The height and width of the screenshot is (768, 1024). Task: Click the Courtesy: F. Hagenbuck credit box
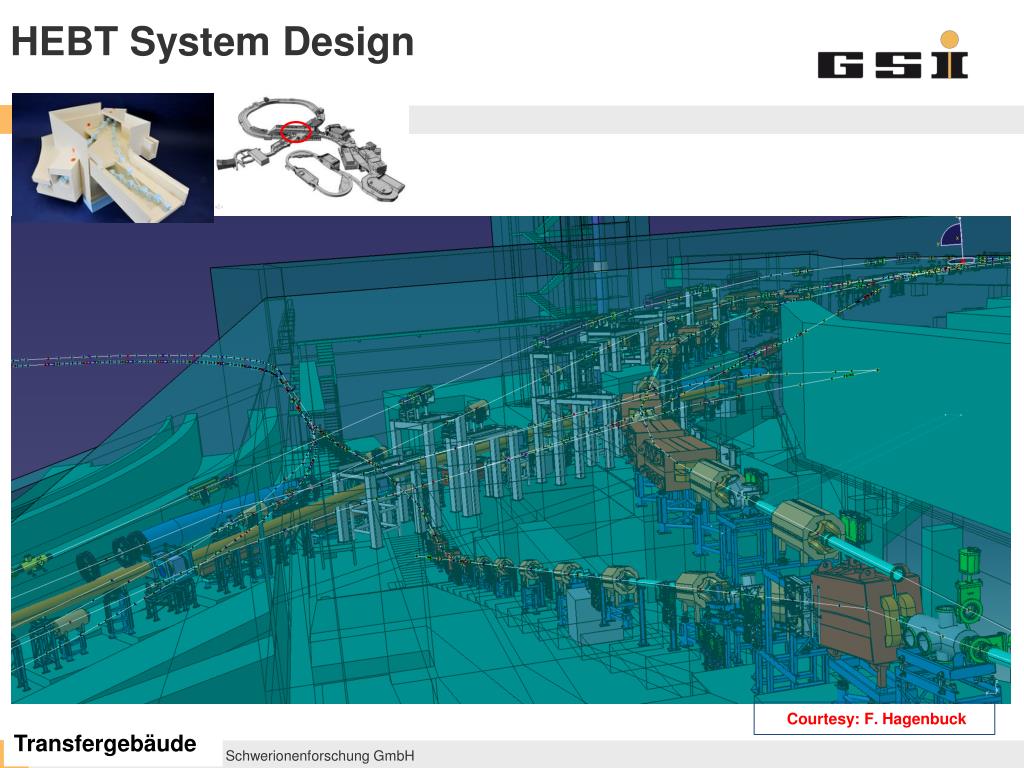point(874,718)
